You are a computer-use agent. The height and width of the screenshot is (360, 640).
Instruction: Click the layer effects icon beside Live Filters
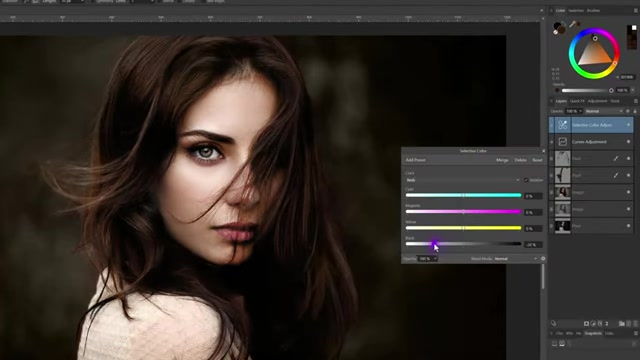pos(600,323)
